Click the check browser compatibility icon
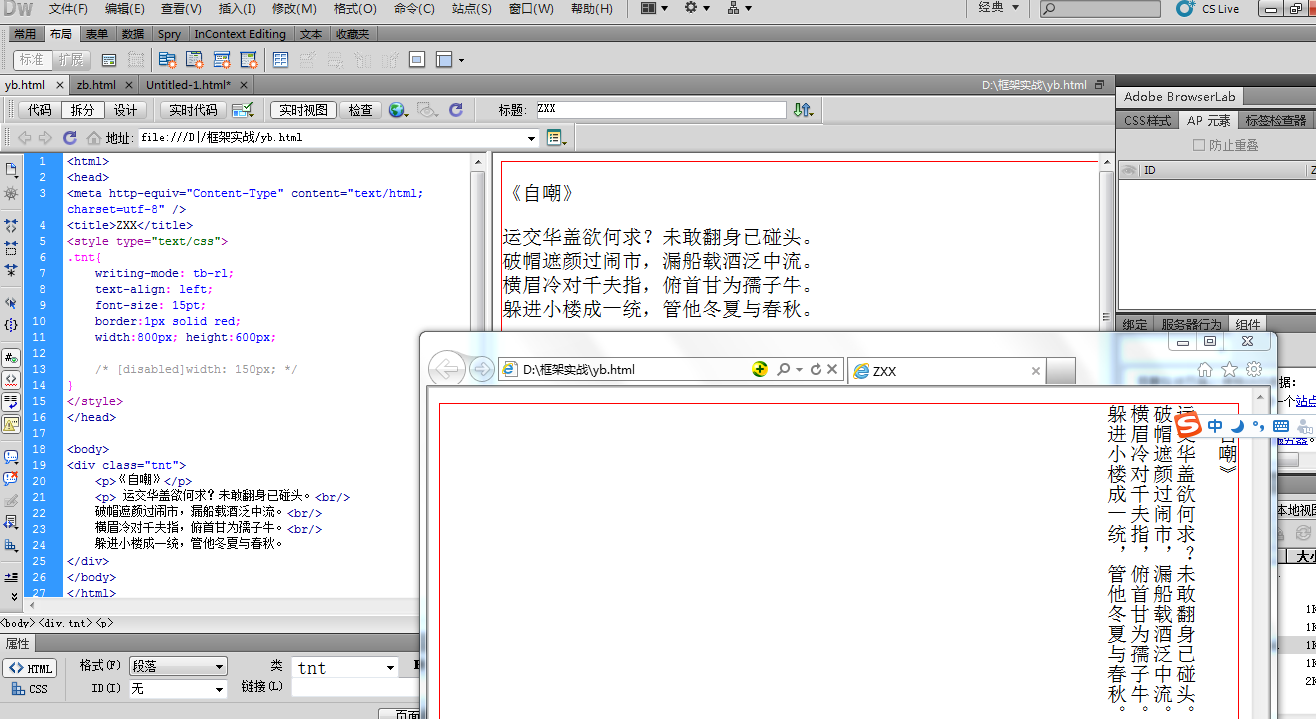 point(242,110)
